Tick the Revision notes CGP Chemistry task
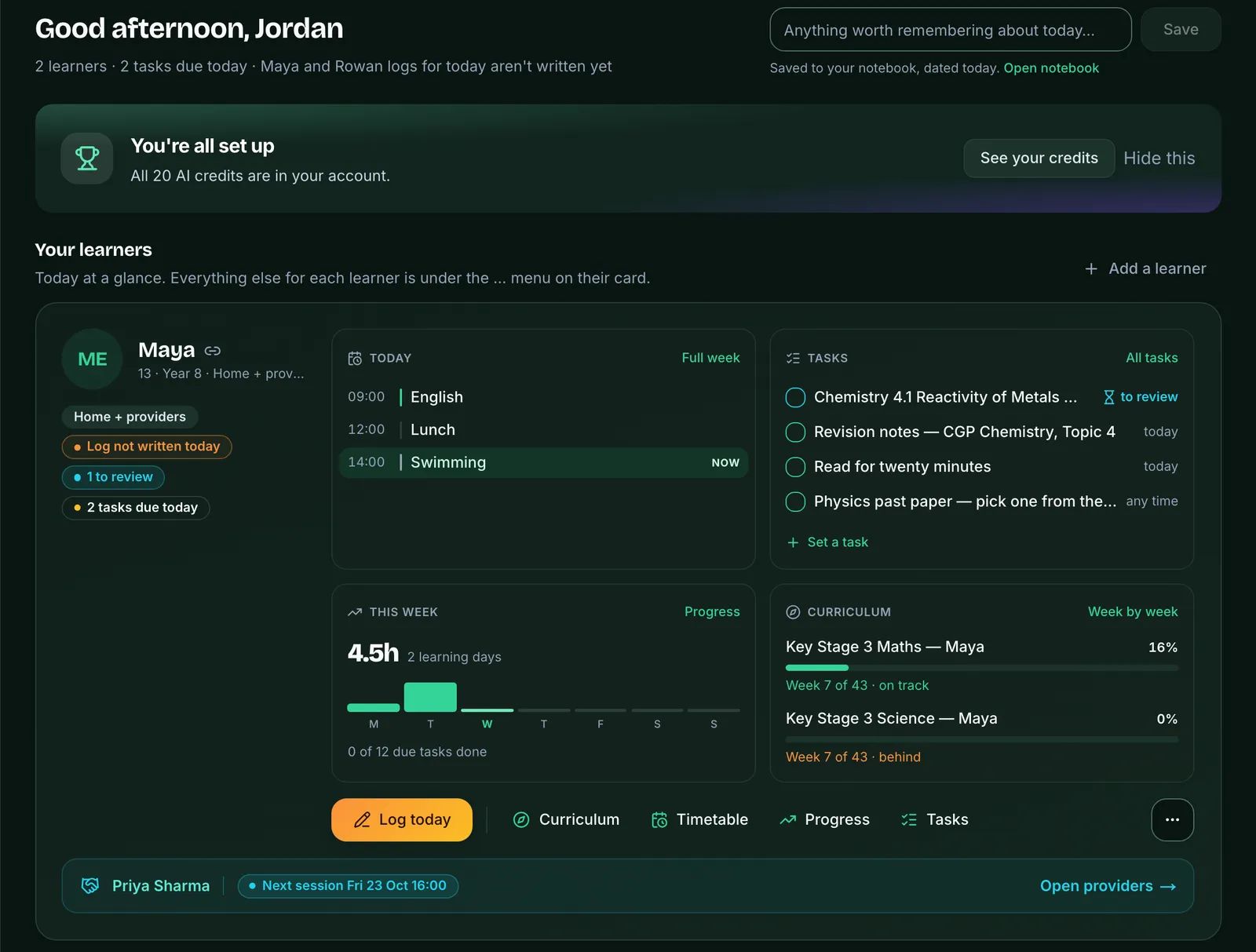 pos(795,432)
